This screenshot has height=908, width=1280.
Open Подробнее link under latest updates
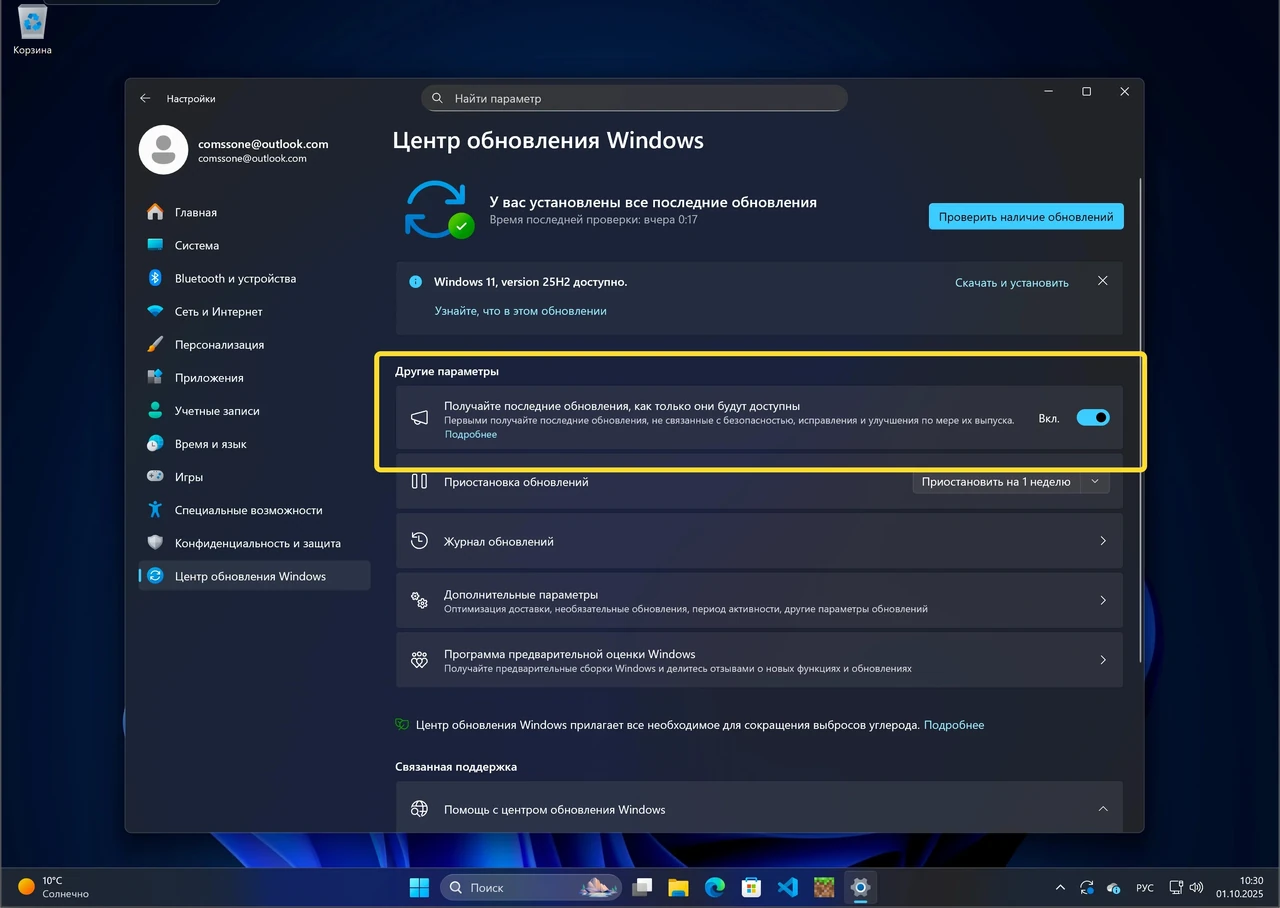470,435
